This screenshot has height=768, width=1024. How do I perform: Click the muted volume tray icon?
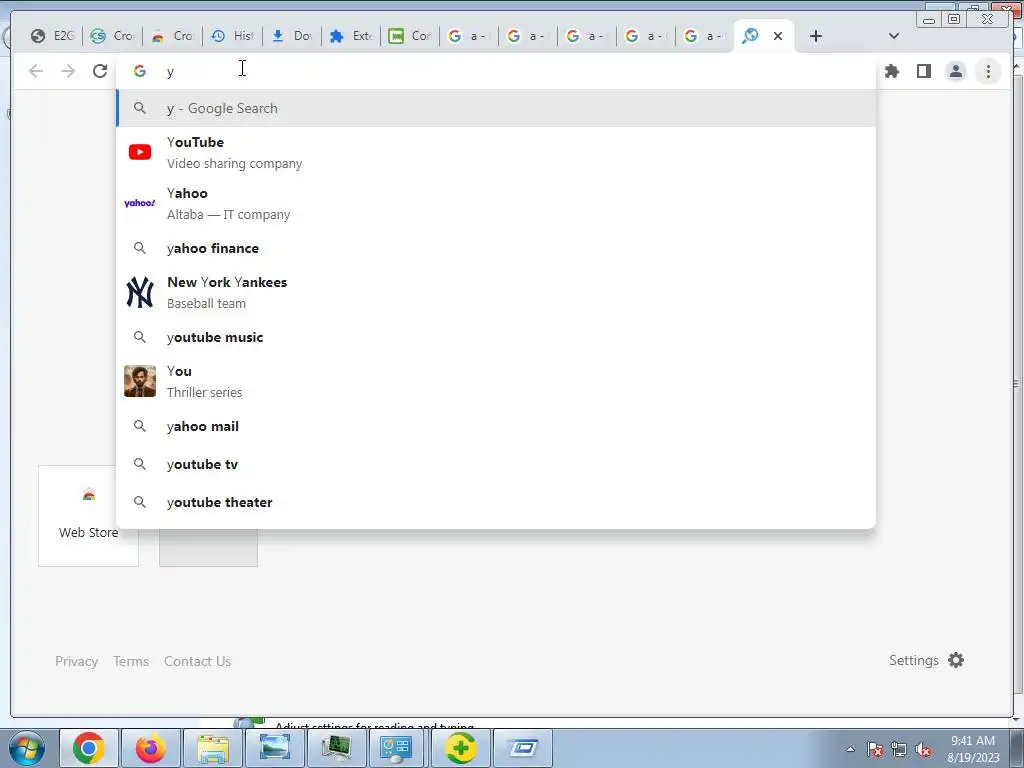click(x=923, y=750)
